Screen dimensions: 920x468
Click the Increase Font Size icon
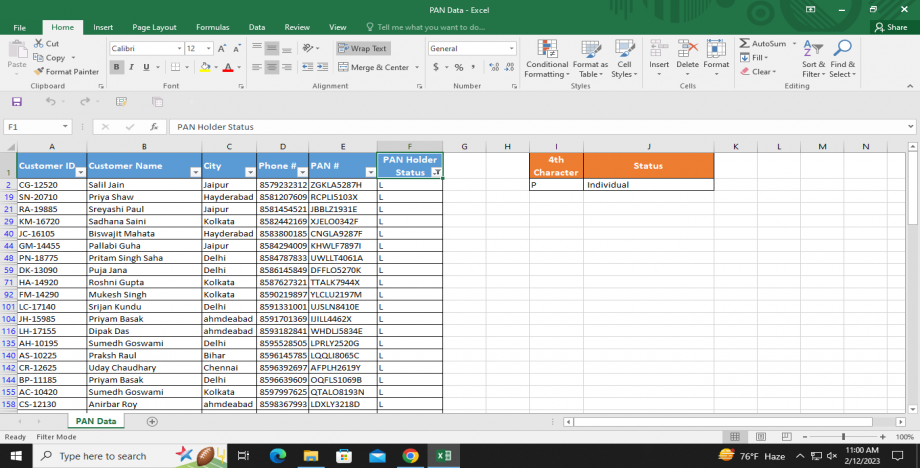coord(223,48)
